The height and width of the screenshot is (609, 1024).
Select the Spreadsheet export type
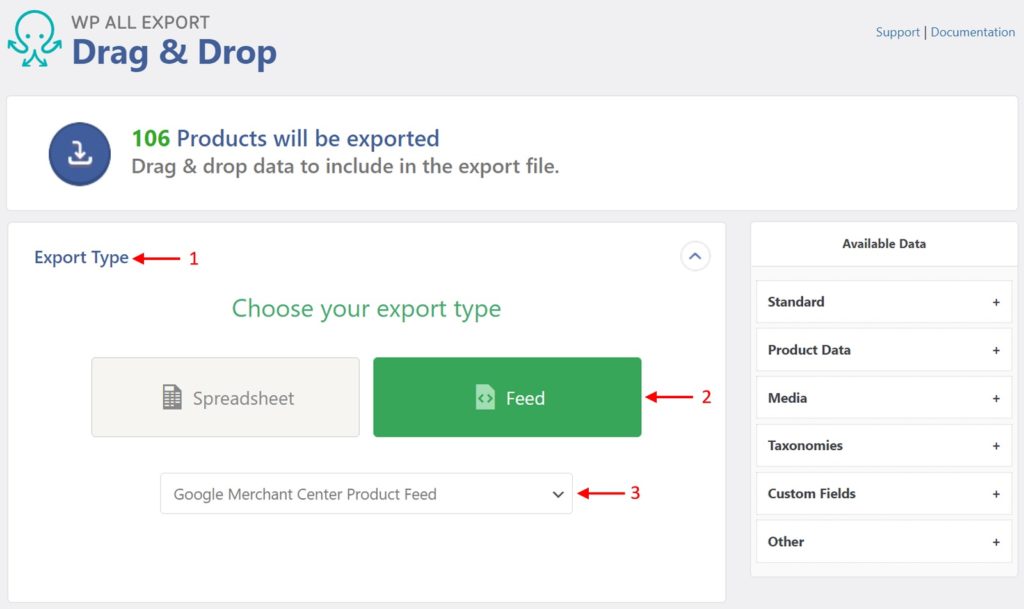coord(224,397)
